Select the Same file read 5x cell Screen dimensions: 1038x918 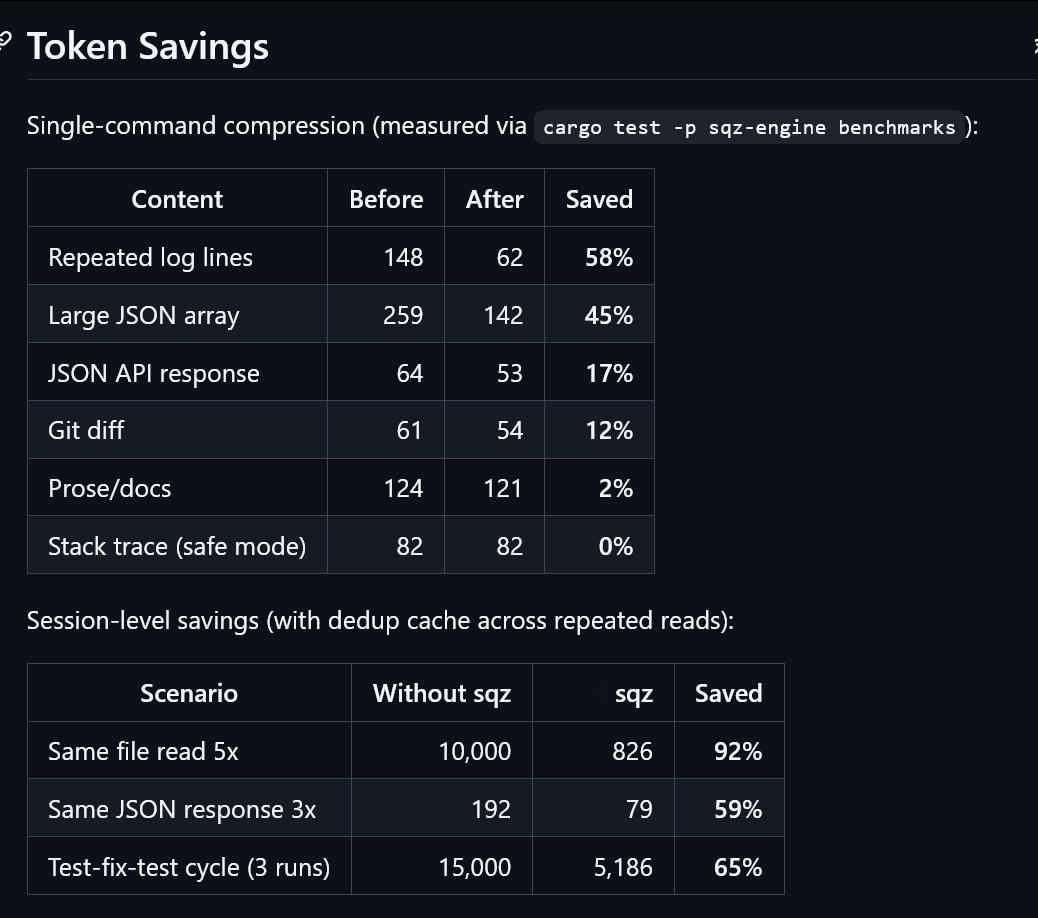click(x=143, y=751)
